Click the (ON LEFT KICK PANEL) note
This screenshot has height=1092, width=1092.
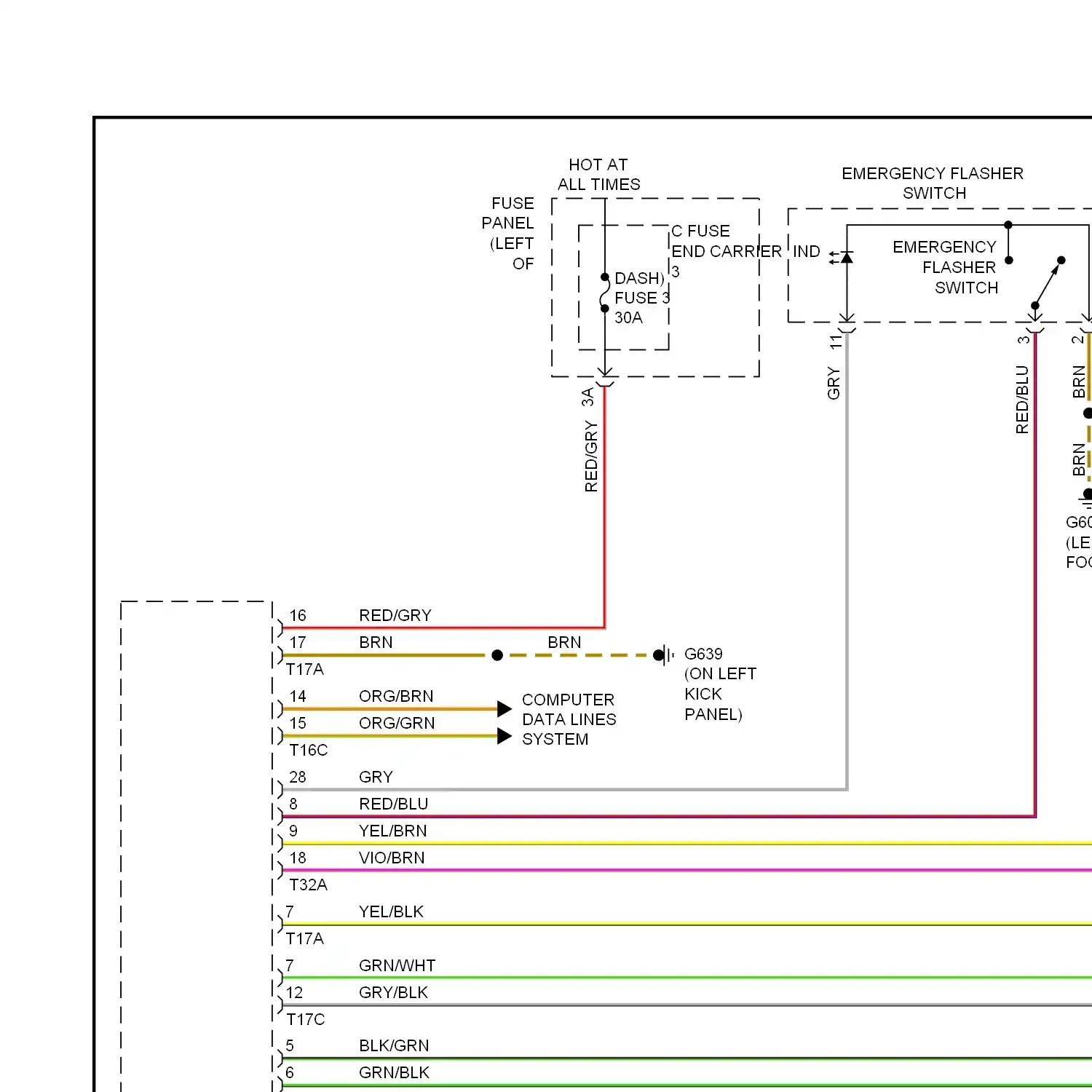[720, 694]
